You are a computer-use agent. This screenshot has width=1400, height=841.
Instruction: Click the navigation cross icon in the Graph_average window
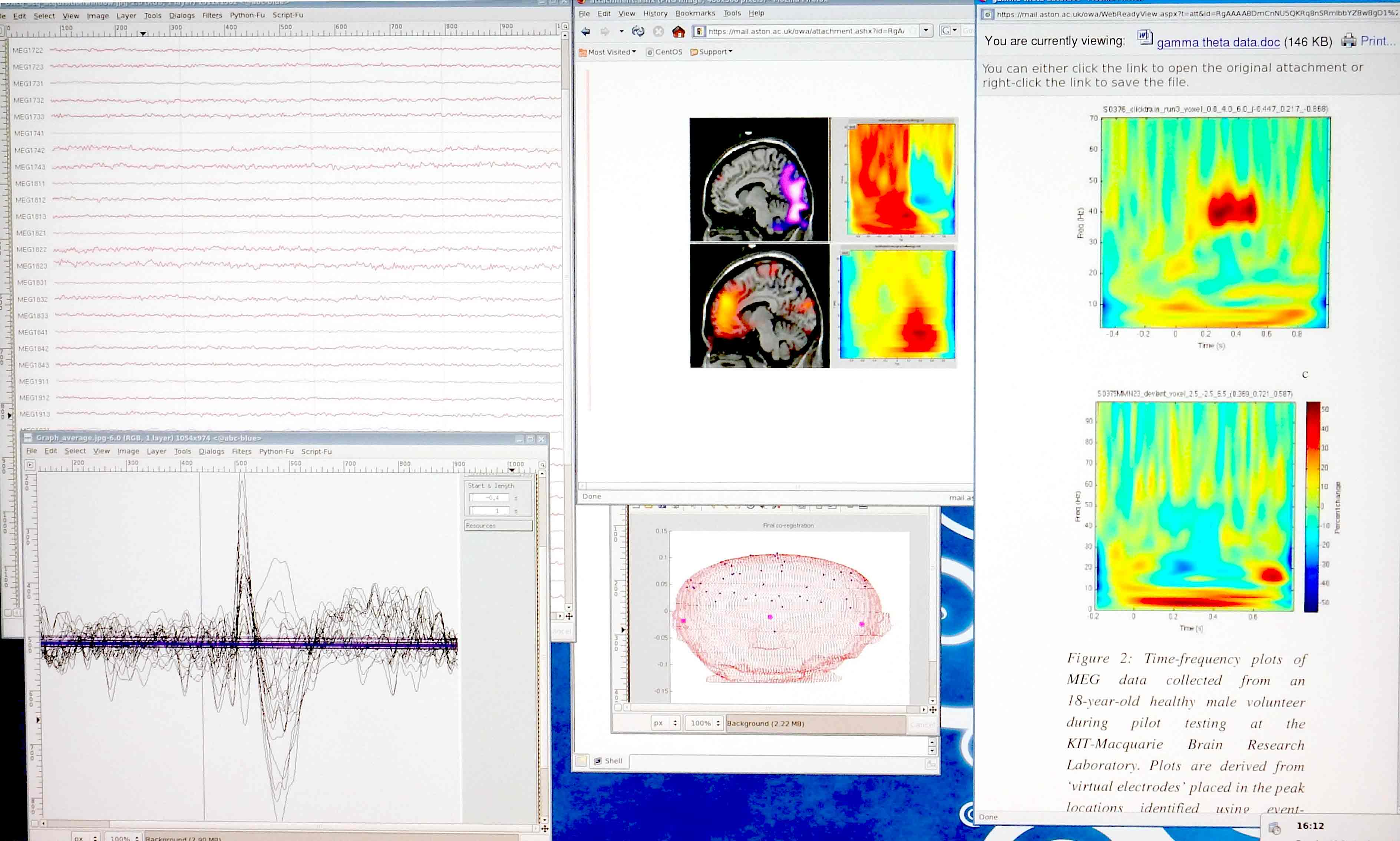click(x=545, y=828)
